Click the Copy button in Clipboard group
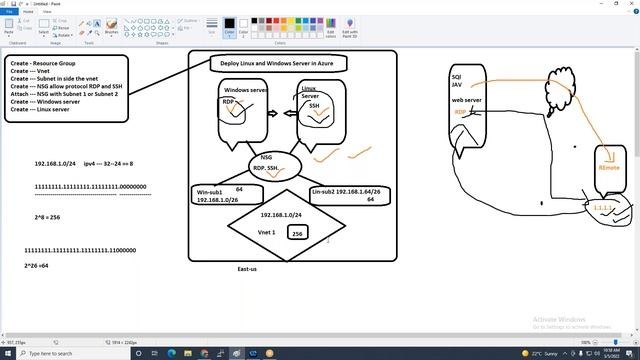The image size is (640, 360). click(24, 28)
